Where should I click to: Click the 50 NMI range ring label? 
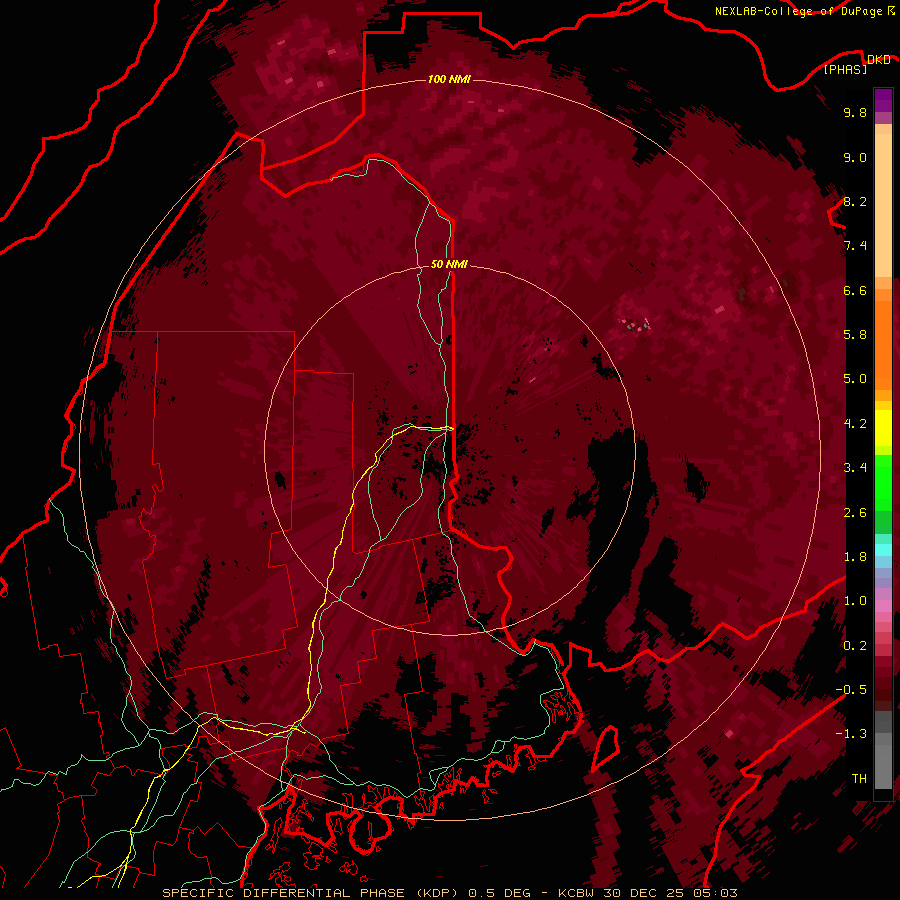click(x=449, y=264)
